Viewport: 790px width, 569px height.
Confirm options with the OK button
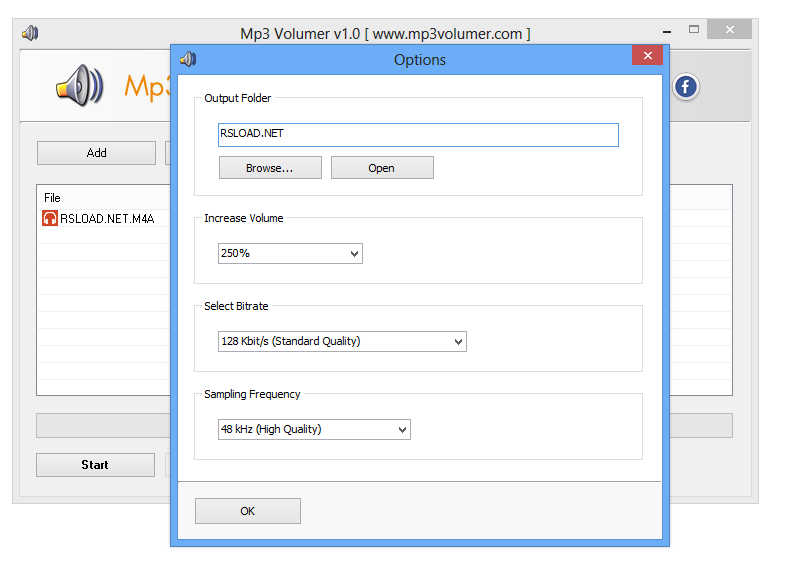248,511
